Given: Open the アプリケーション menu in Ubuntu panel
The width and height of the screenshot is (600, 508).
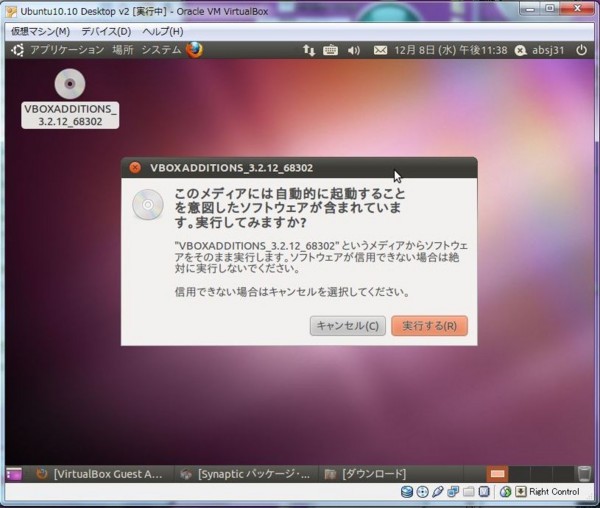Looking at the screenshot, I should [67, 50].
